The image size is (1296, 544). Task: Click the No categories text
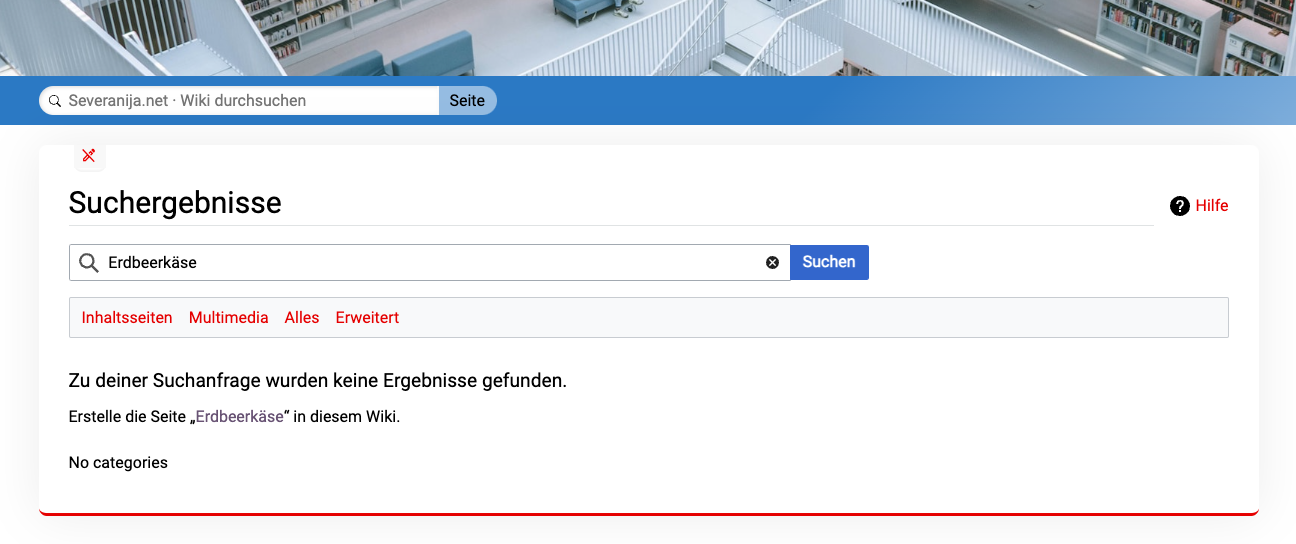[118, 463]
